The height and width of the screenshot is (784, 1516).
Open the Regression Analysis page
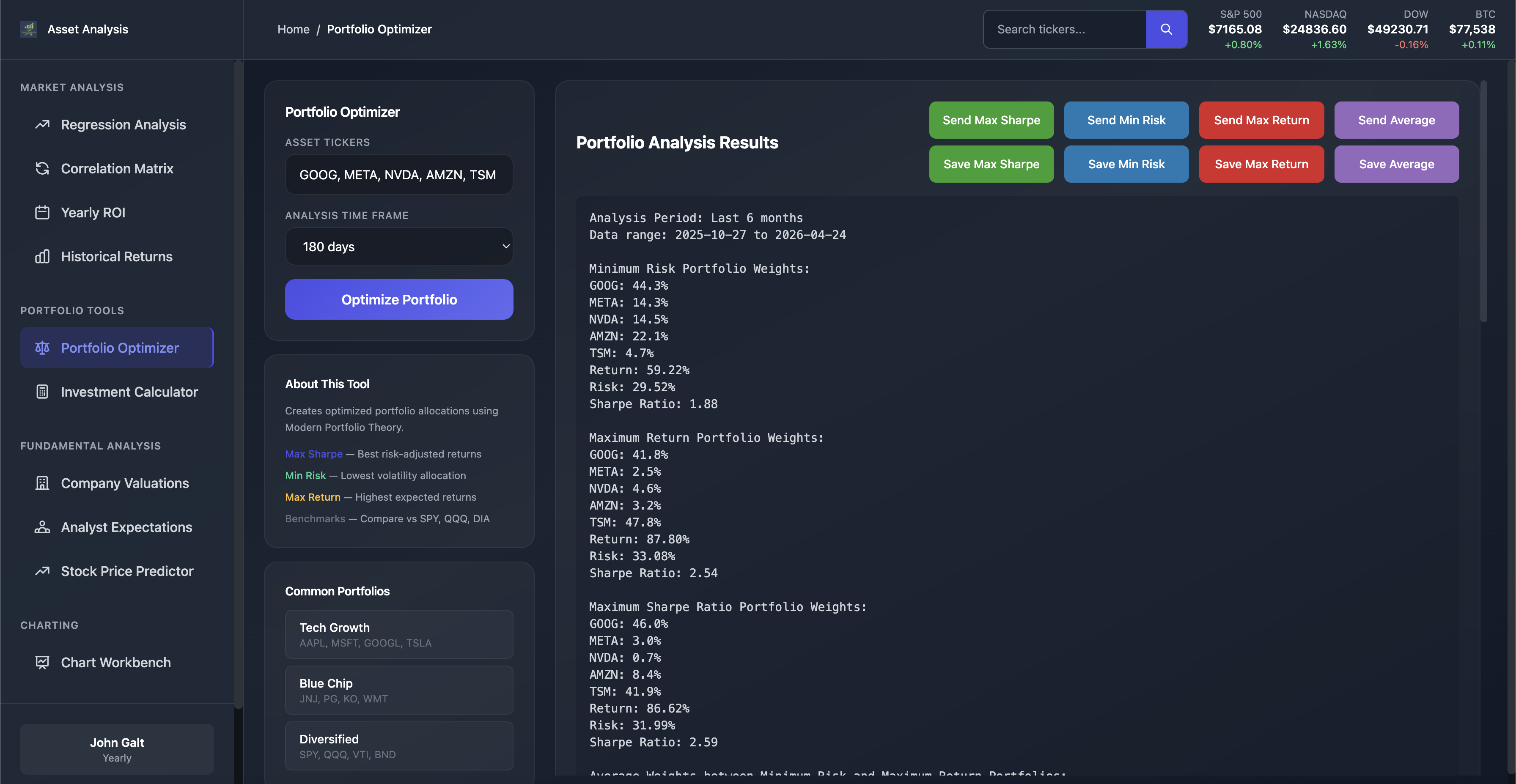pyautogui.click(x=117, y=125)
